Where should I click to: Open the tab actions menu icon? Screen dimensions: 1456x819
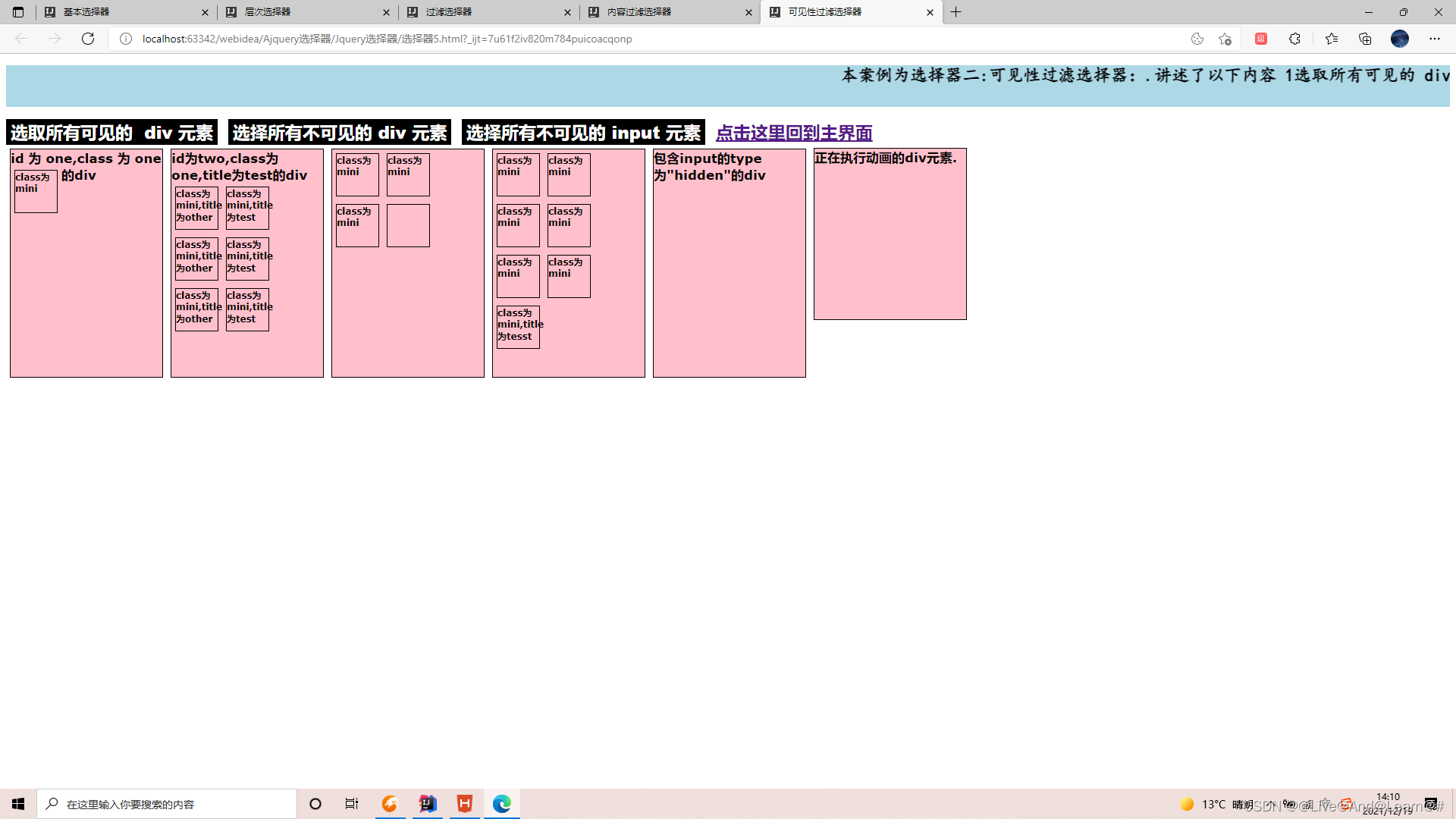click(x=18, y=12)
